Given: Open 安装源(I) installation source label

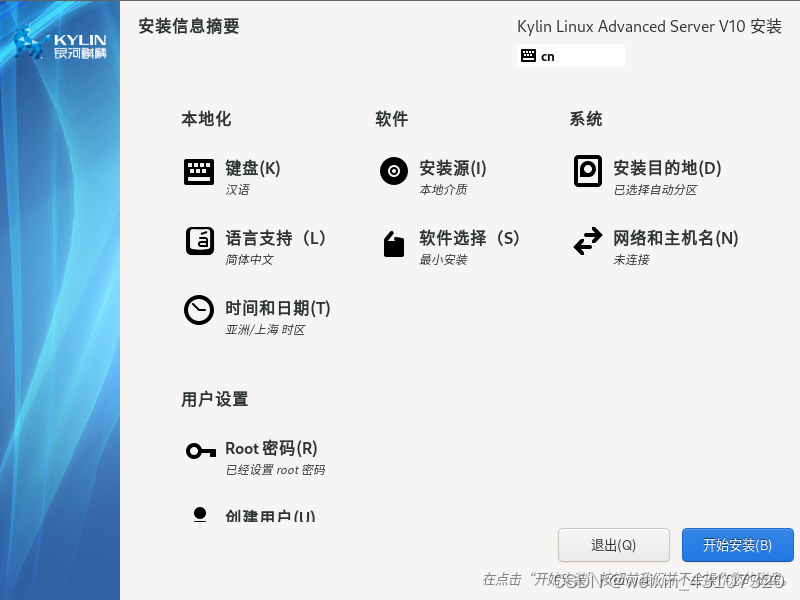Looking at the screenshot, I should (x=453, y=168).
